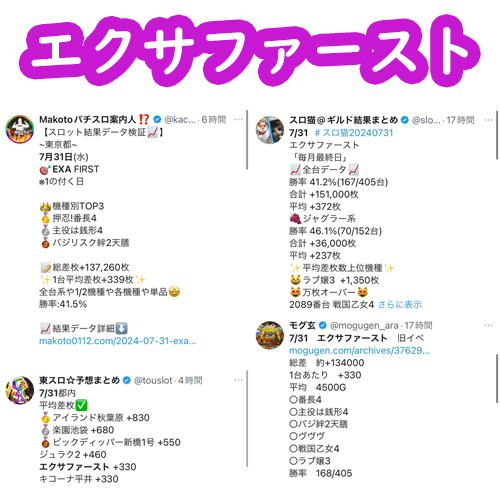Click verified badge beside 東スロ☆予想まとめ
Screen dimensions: 500x491
click(x=127, y=380)
